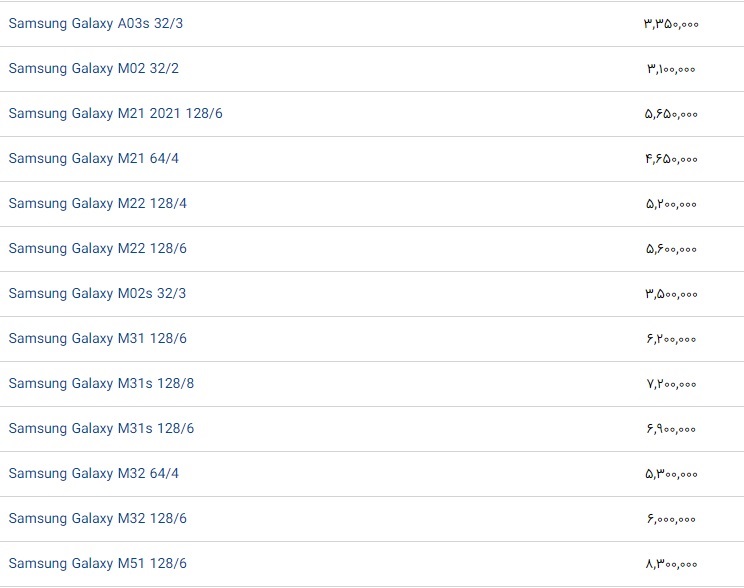The image size is (744, 588).
Task: Click the price of Galaxy A03s 32/3
Action: pyautogui.click(x=671, y=24)
